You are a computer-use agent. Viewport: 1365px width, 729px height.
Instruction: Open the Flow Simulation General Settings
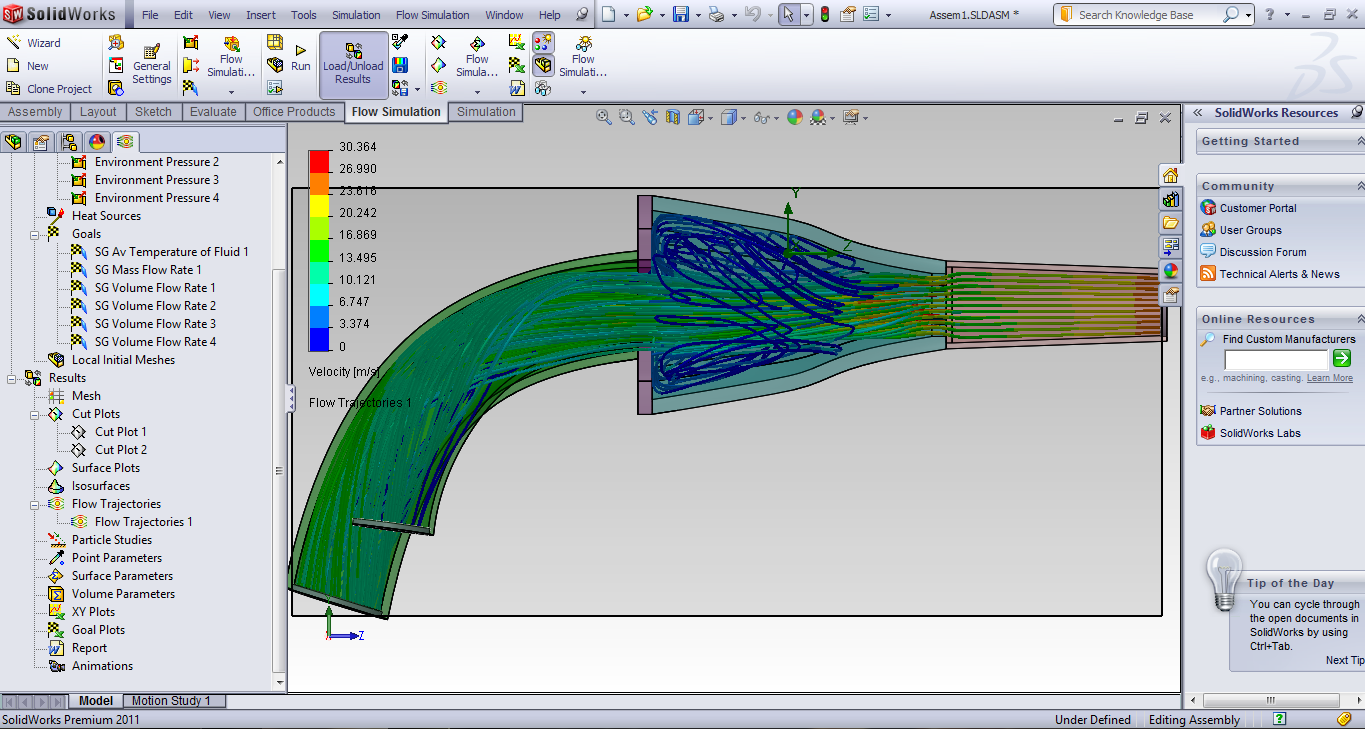[x=152, y=62]
